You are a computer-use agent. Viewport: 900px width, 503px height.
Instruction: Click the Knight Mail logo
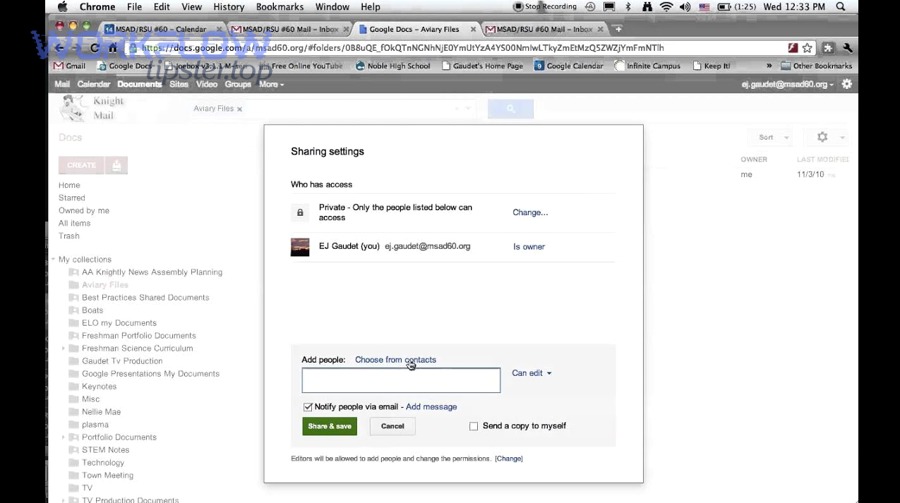pyautogui.click(x=92, y=108)
